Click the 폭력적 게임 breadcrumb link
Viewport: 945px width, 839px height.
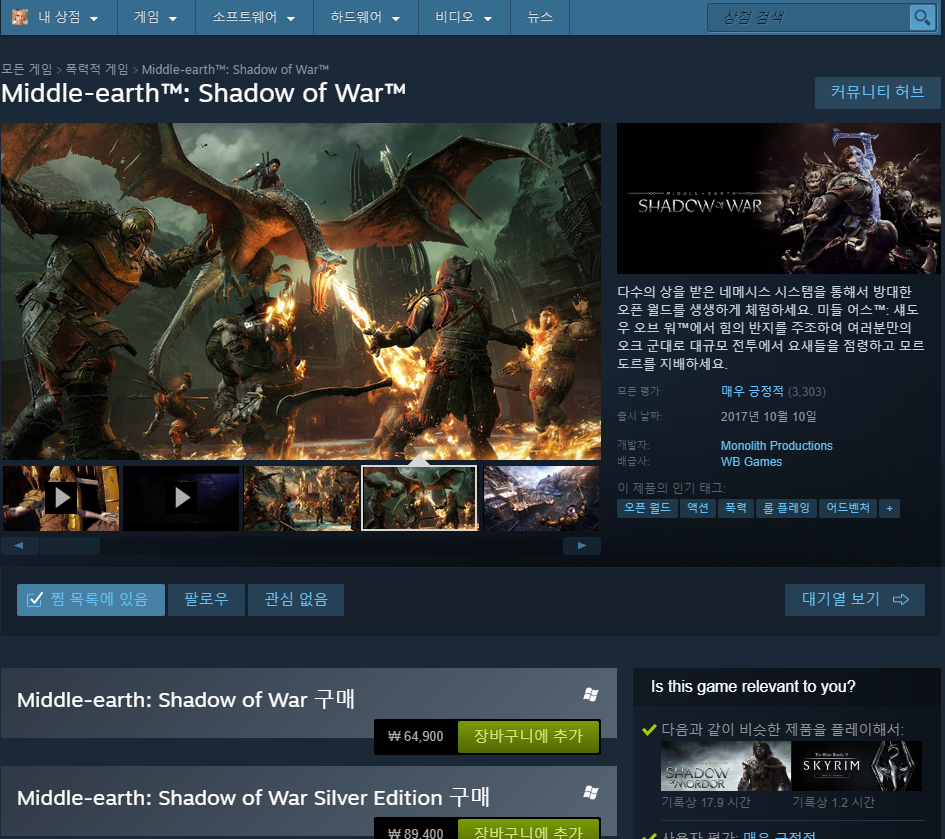click(97, 69)
